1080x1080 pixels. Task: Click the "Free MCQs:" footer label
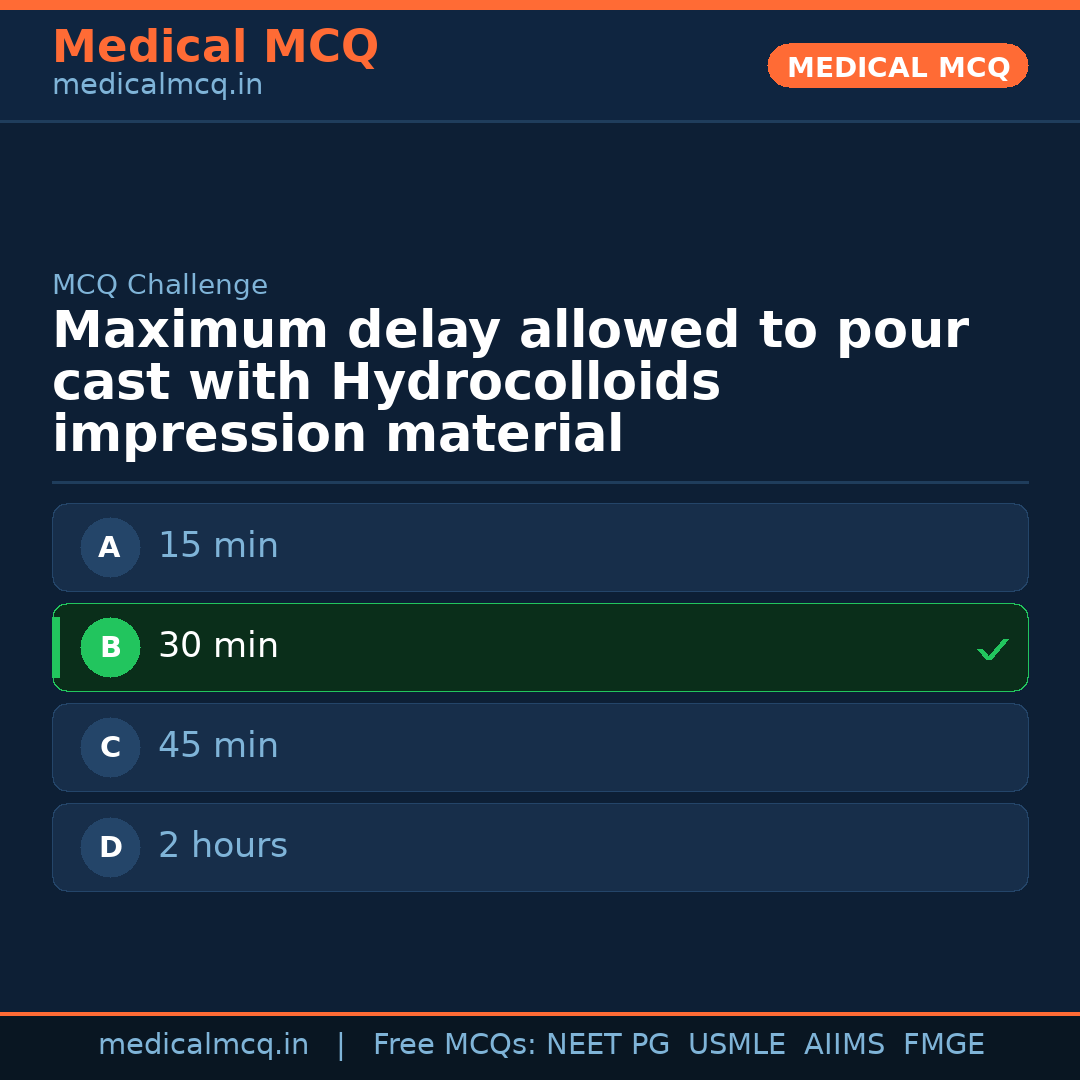(x=455, y=1045)
